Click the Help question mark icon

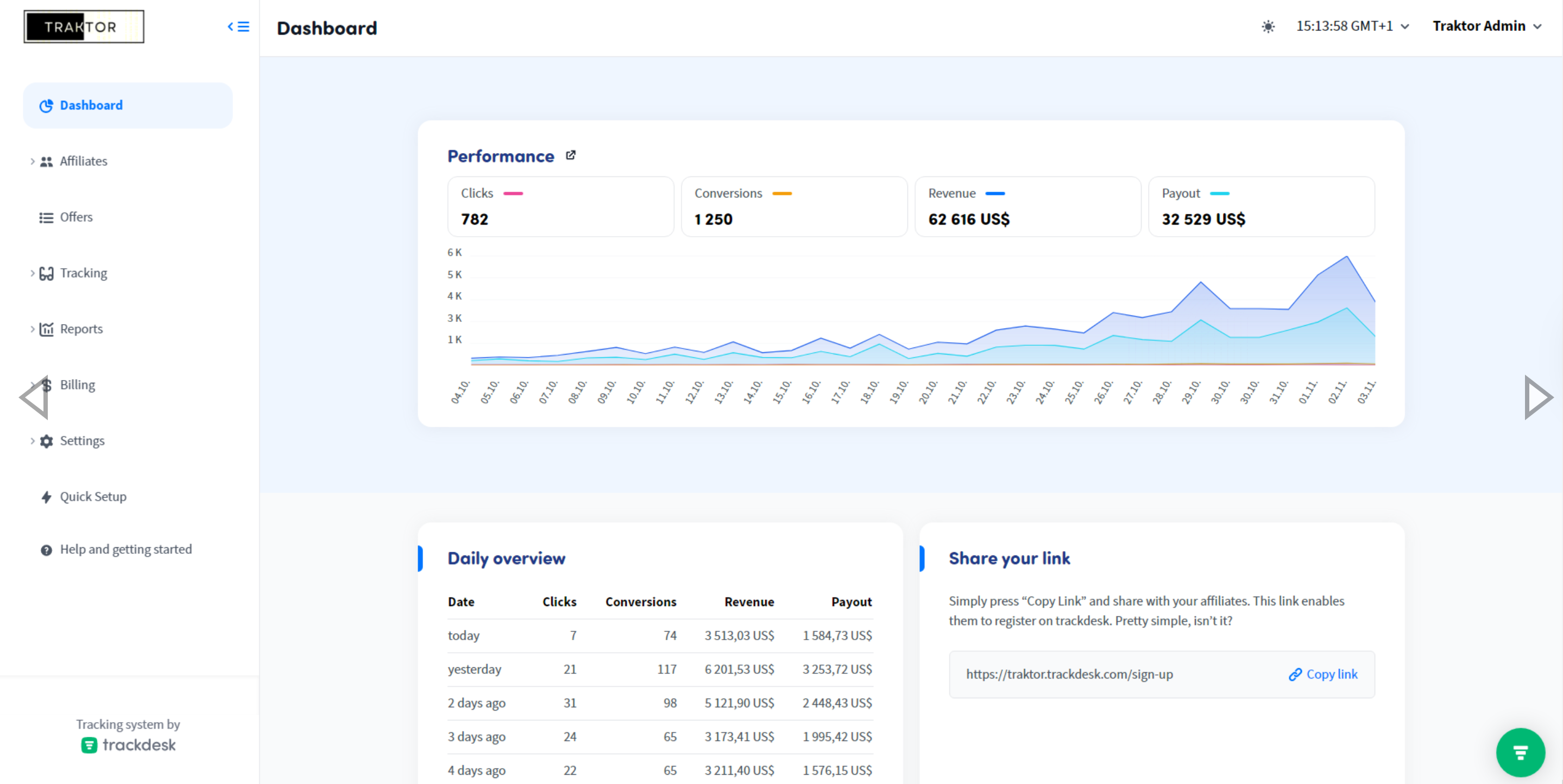pos(46,550)
